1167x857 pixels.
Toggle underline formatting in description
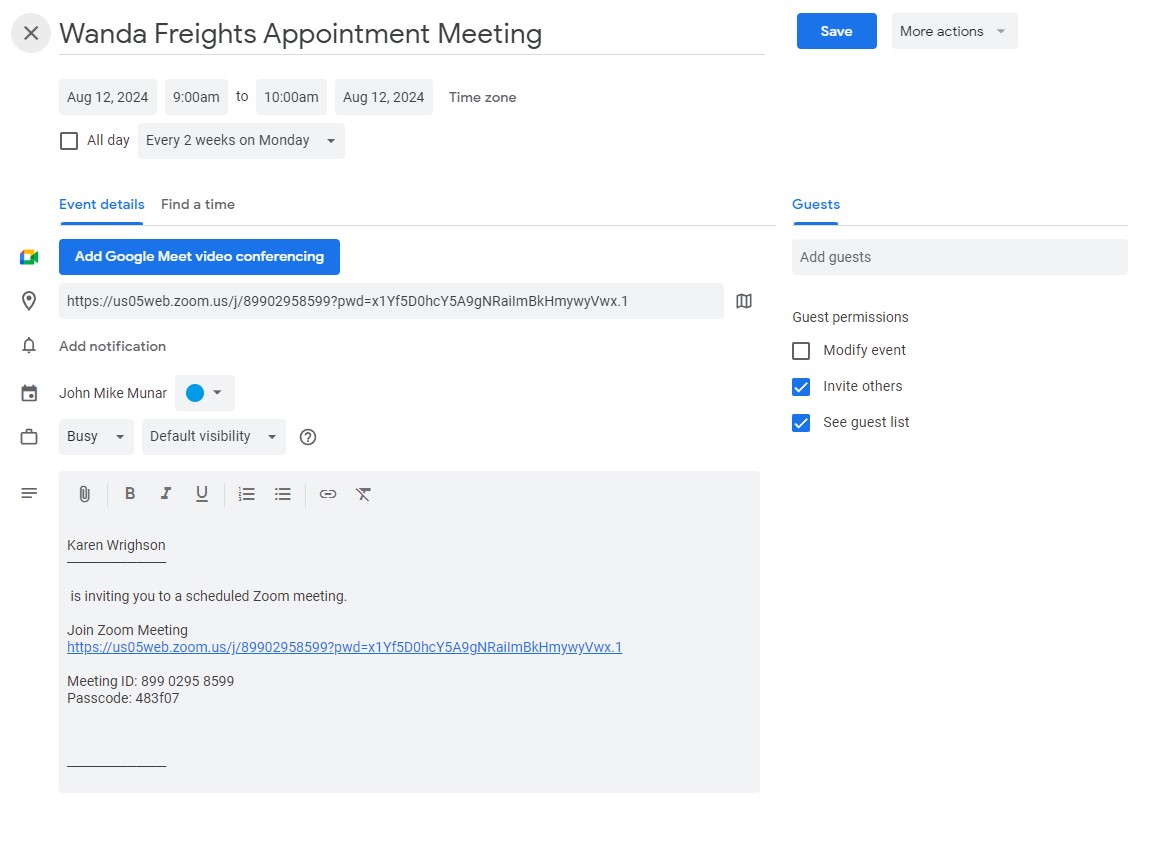click(202, 494)
